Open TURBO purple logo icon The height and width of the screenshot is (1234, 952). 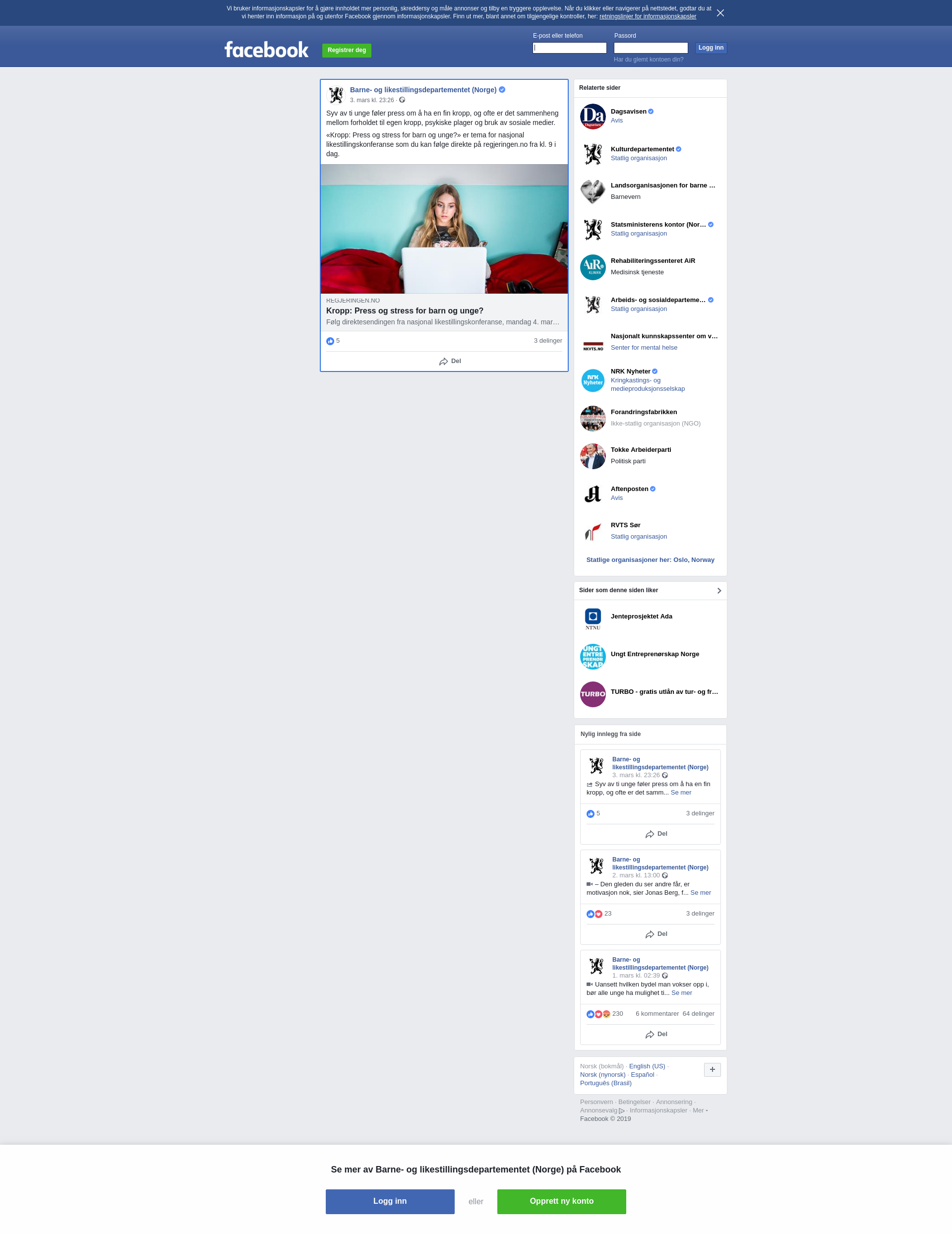coord(593,694)
